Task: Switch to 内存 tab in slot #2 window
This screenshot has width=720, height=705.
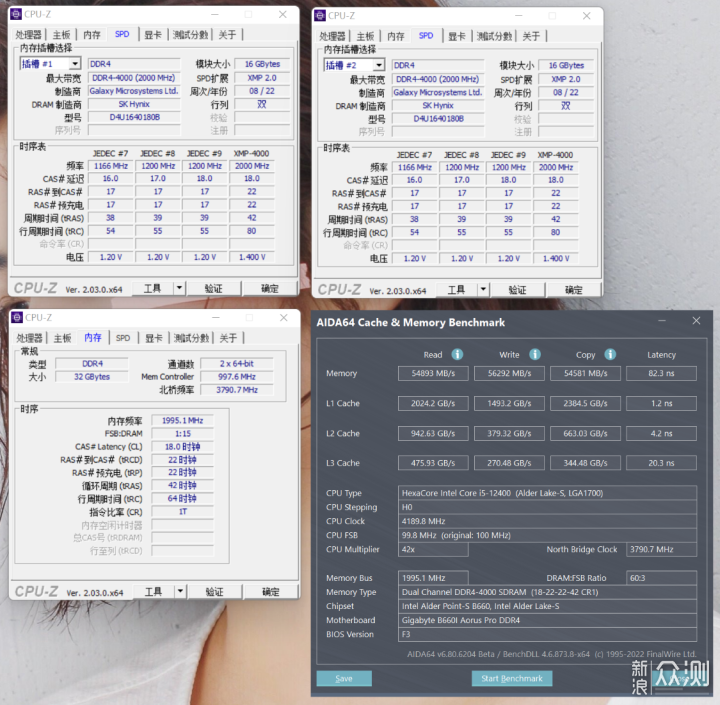Action: (396, 36)
